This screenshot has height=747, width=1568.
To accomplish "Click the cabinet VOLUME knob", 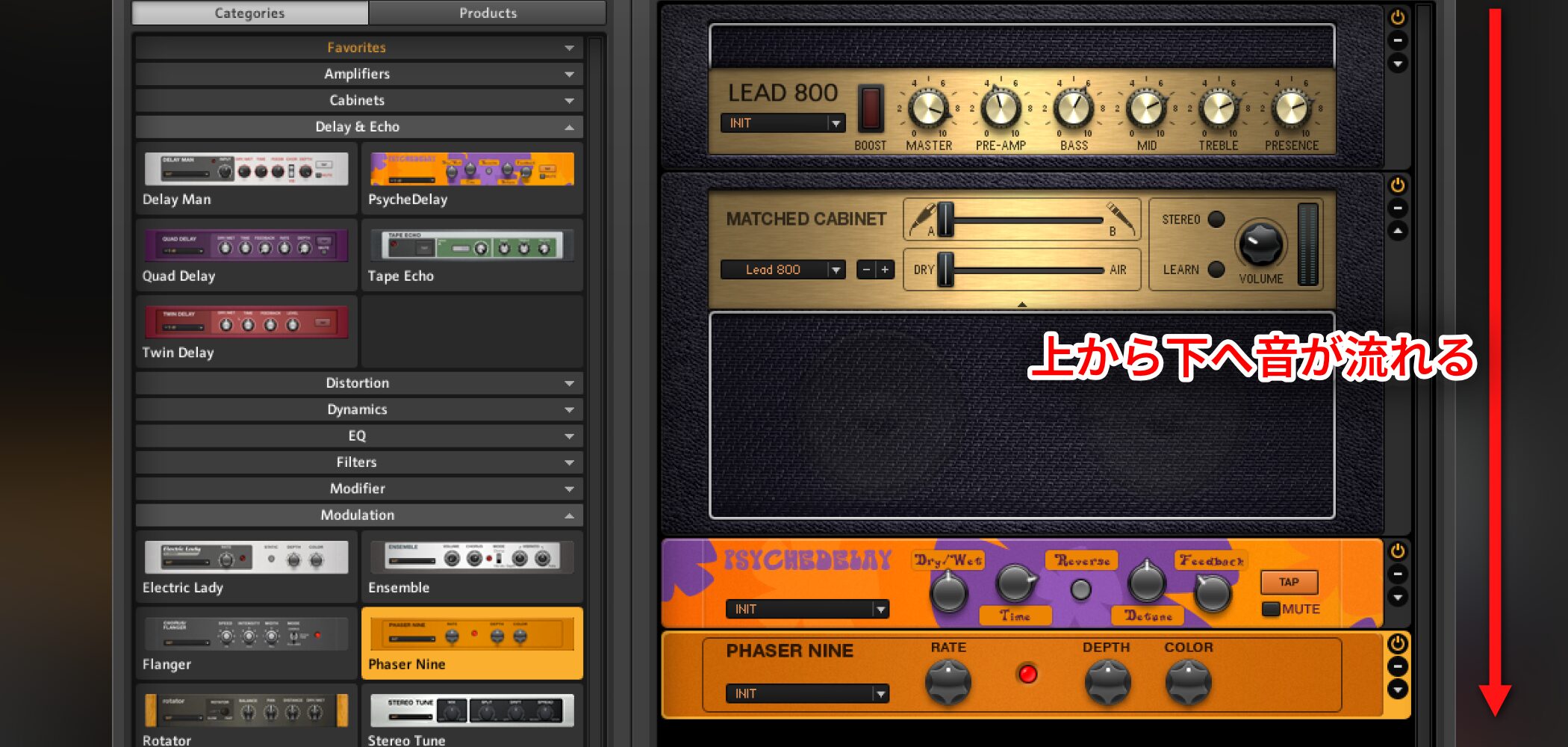I will pos(1261,244).
